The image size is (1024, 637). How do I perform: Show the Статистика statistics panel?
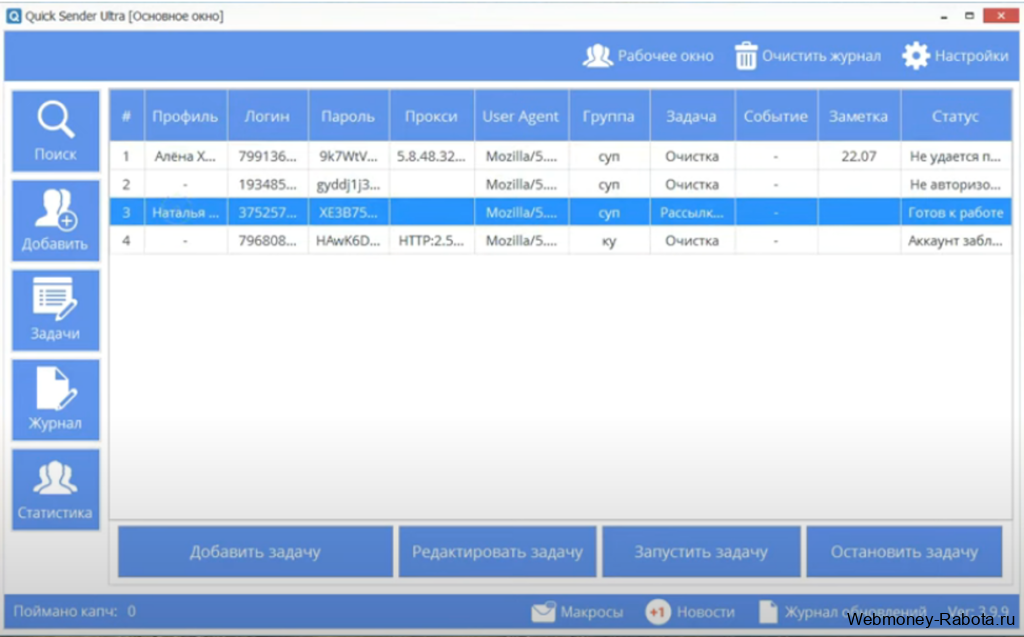pyautogui.click(x=56, y=489)
